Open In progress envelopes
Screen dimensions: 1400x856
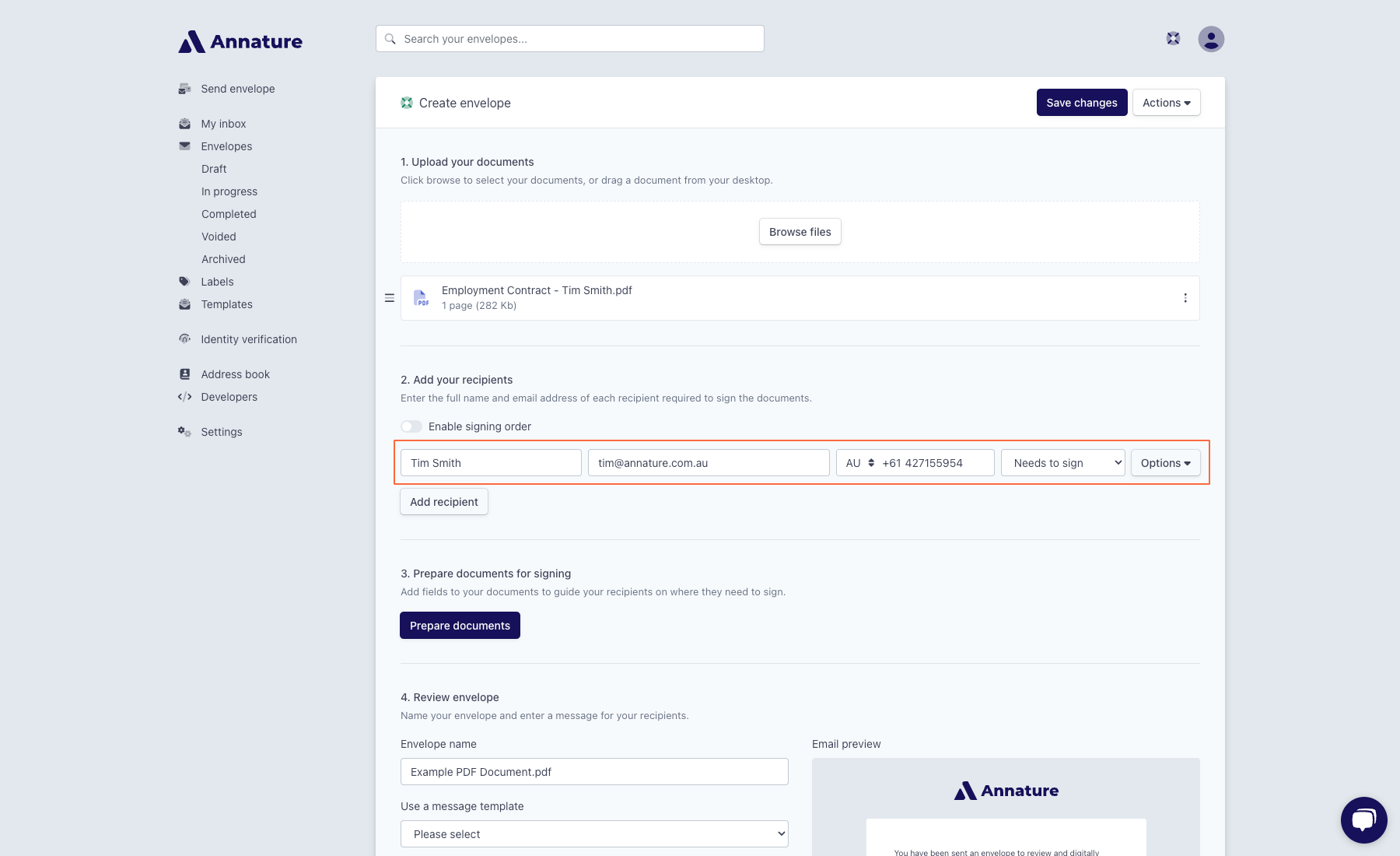pos(229,191)
